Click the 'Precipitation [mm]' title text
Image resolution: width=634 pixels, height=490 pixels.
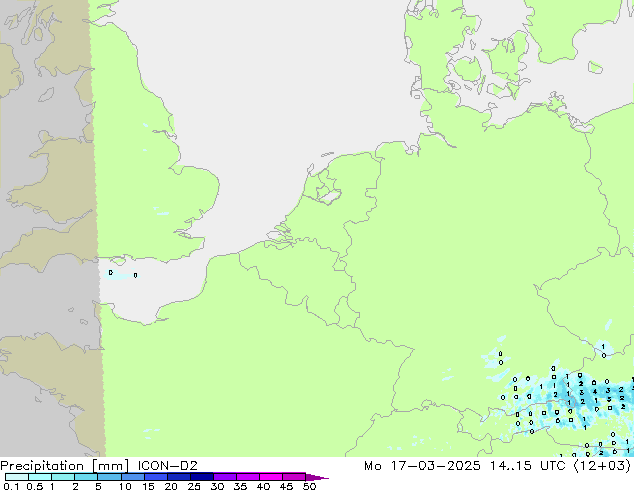click(x=65, y=466)
